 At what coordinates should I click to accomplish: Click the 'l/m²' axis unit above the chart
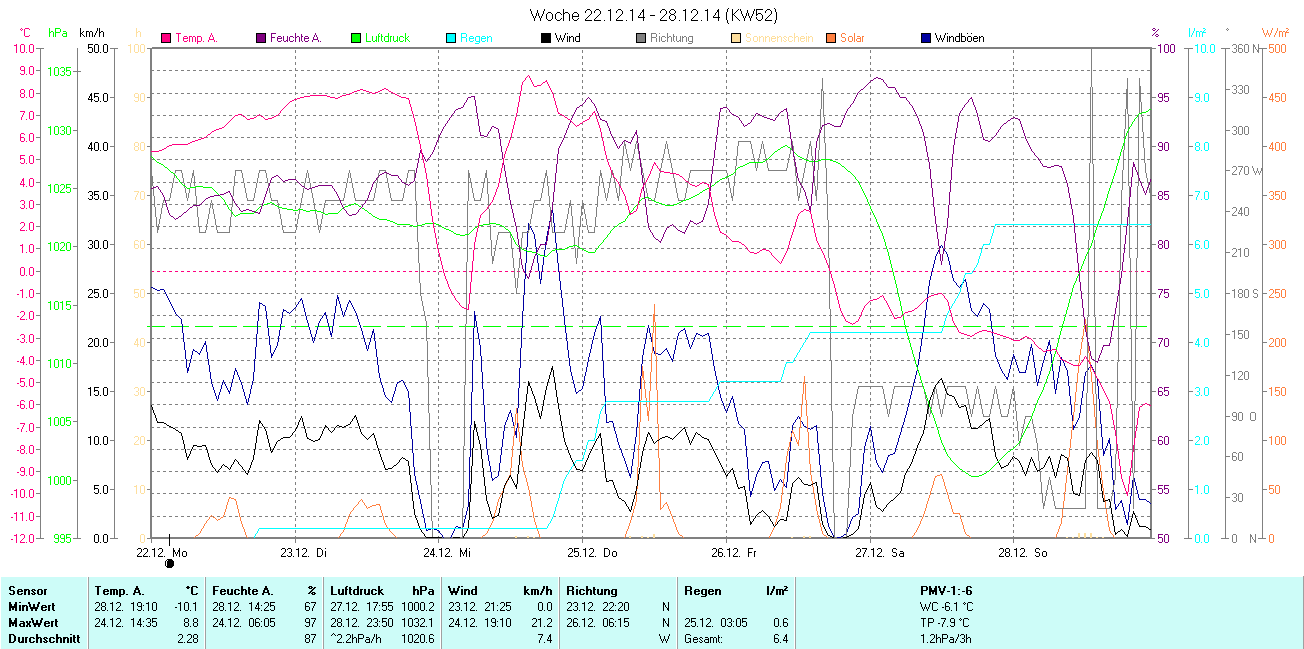(x=1199, y=33)
